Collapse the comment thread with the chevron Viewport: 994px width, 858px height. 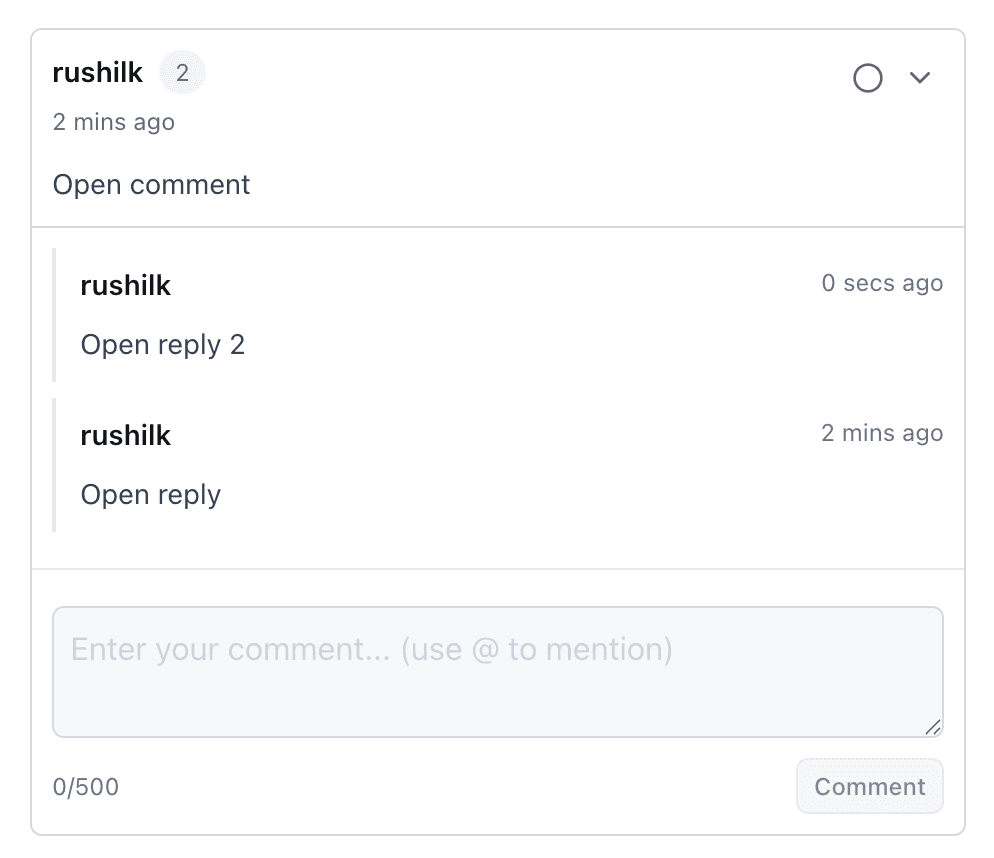pos(921,77)
